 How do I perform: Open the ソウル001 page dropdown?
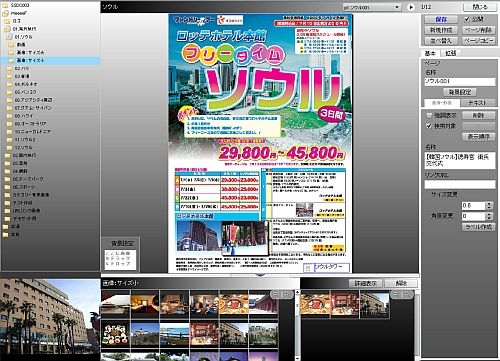(x=372, y=7)
